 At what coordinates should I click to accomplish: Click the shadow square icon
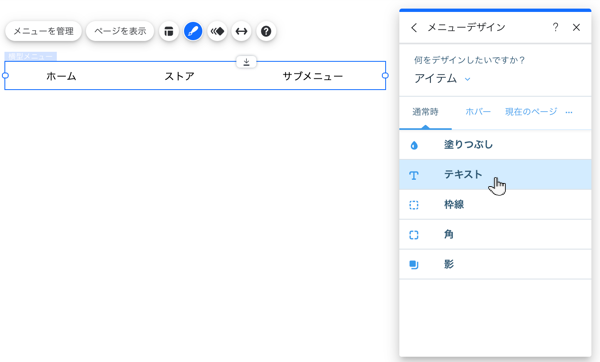coord(414,264)
